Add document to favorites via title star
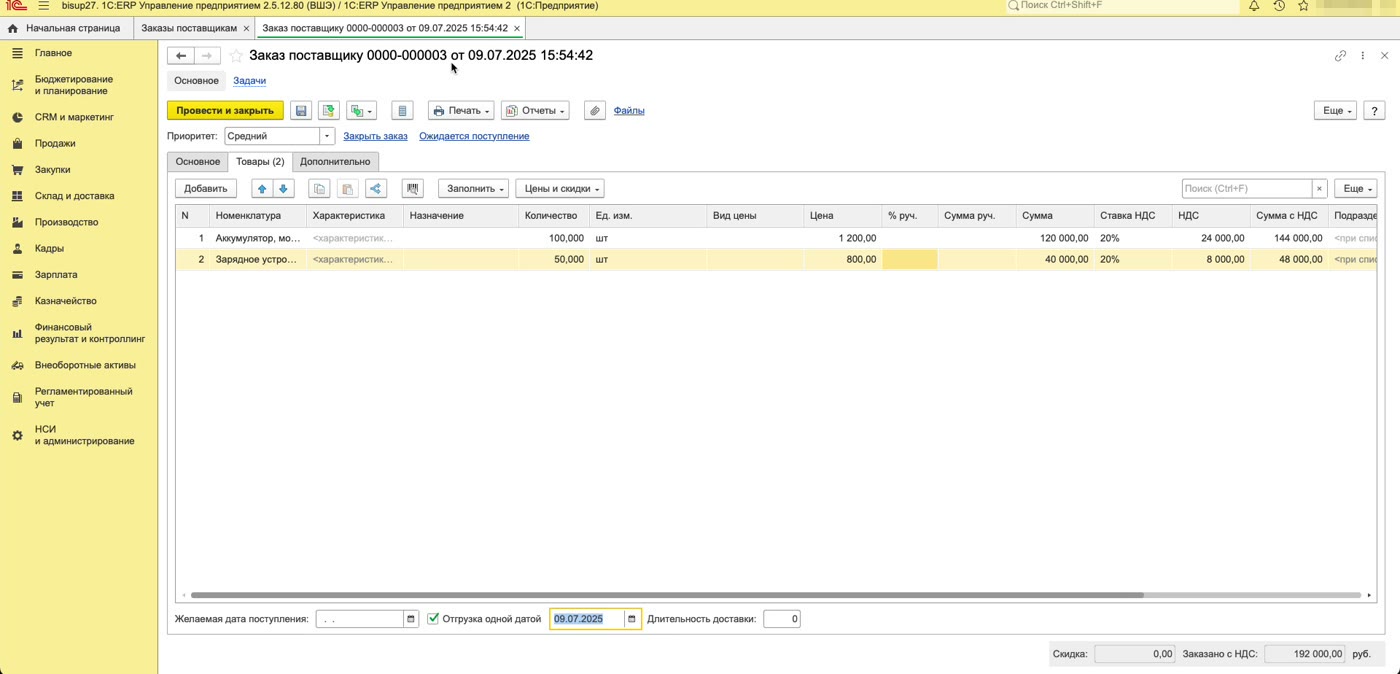 click(236, 56)
